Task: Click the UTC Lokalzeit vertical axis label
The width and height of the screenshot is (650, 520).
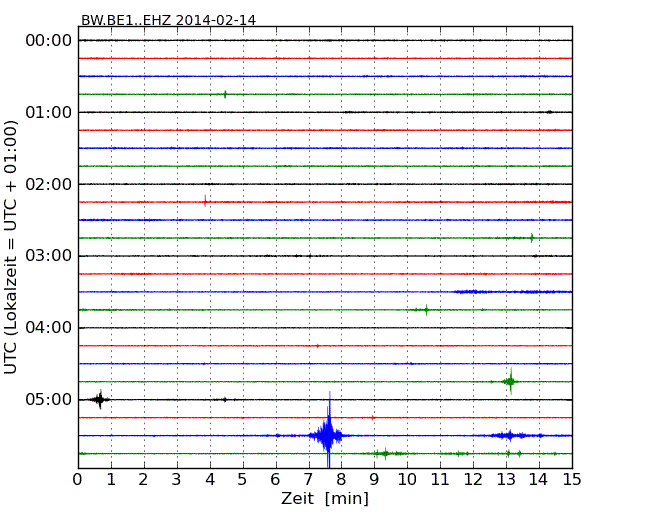Action: tap(10, 247)
